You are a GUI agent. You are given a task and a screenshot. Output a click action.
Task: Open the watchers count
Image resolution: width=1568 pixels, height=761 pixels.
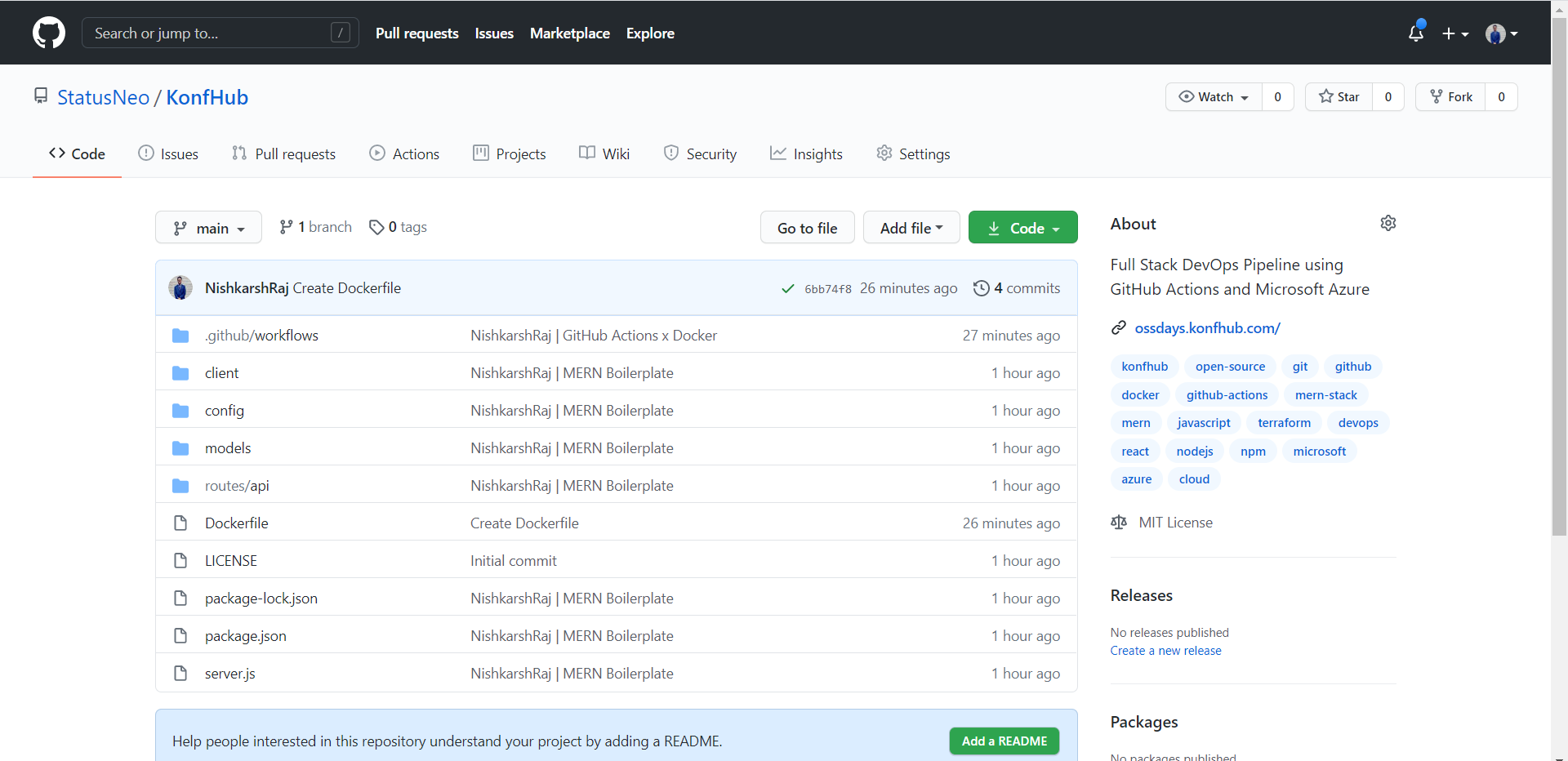(1278, 97)
